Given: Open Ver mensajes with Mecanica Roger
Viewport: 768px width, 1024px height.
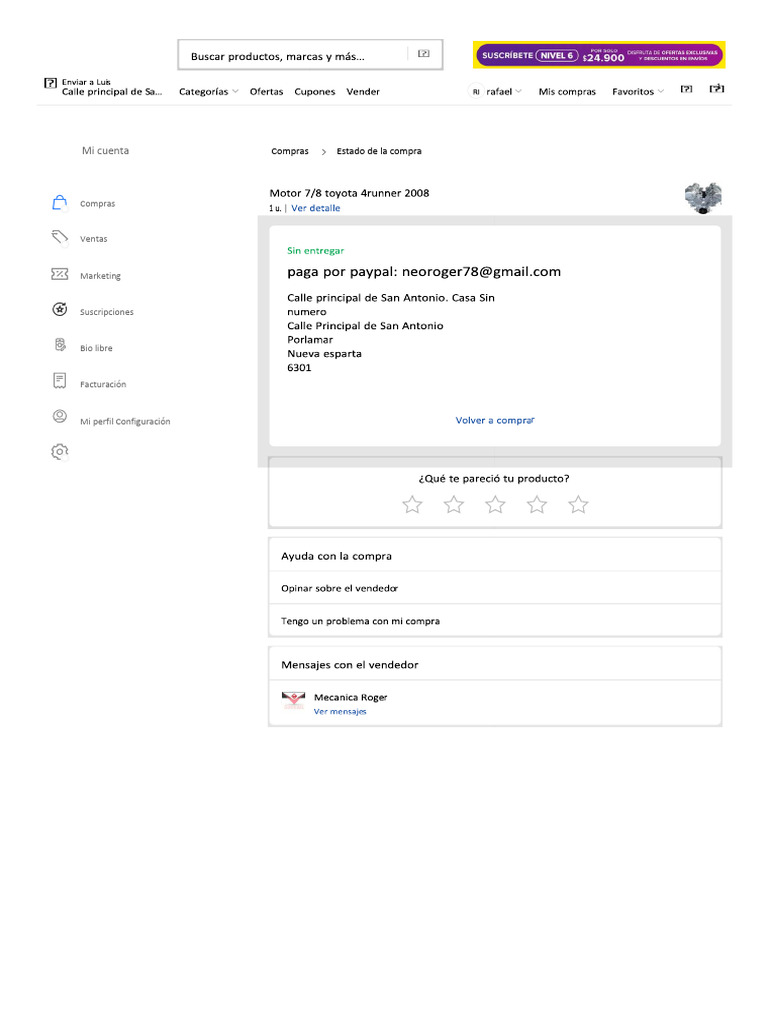Looking at the screenshot, I should (x=340, y=712).
